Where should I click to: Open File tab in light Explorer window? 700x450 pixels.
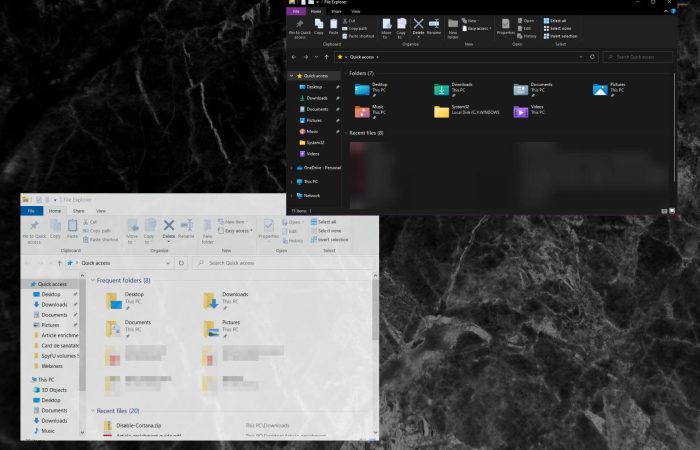[x=32, y=211]
